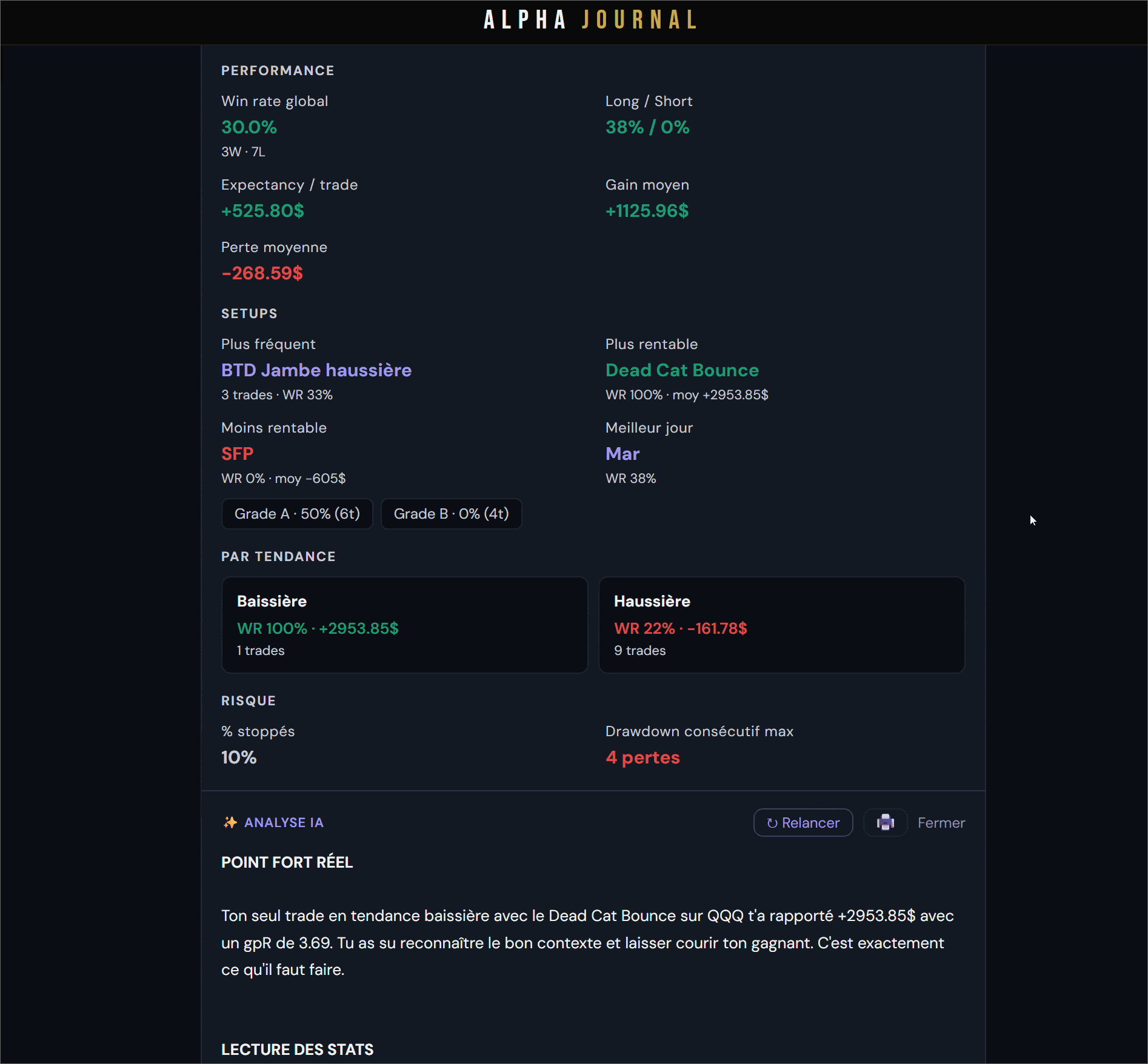Open the Baissière trend card

point(404,625)
